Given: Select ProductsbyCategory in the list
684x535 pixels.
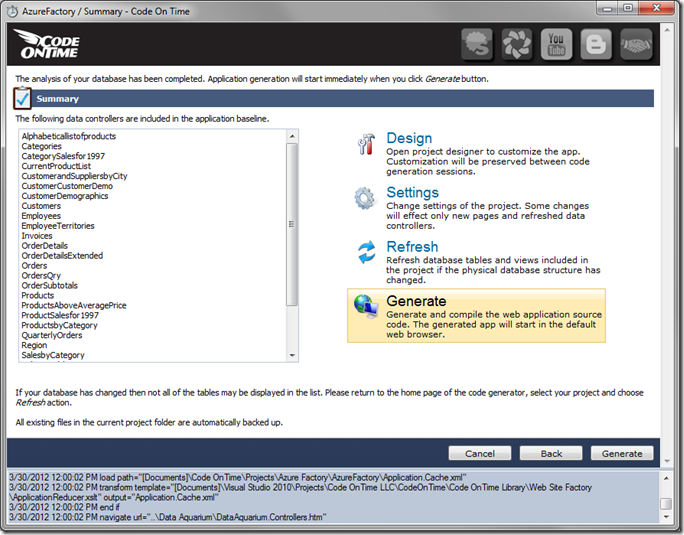Looking at the screenshot, I should pos(59,326).
